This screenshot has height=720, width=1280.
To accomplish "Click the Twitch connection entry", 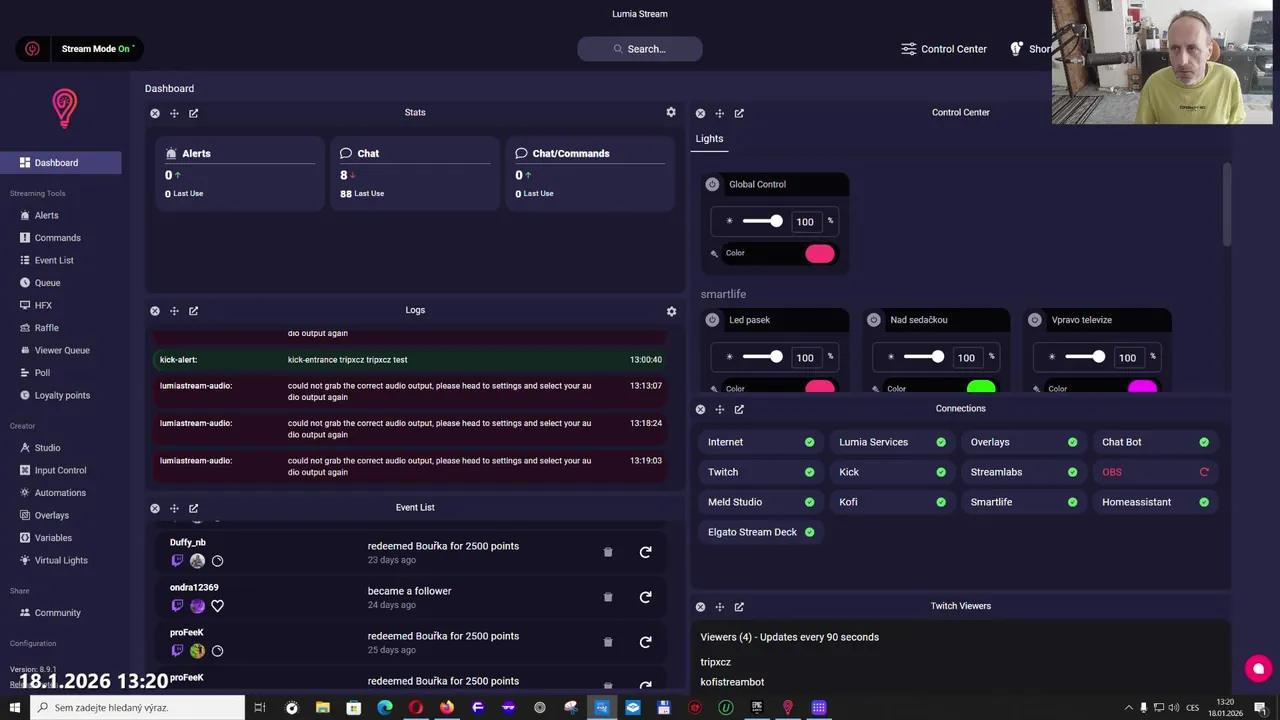I will point(759,472).
